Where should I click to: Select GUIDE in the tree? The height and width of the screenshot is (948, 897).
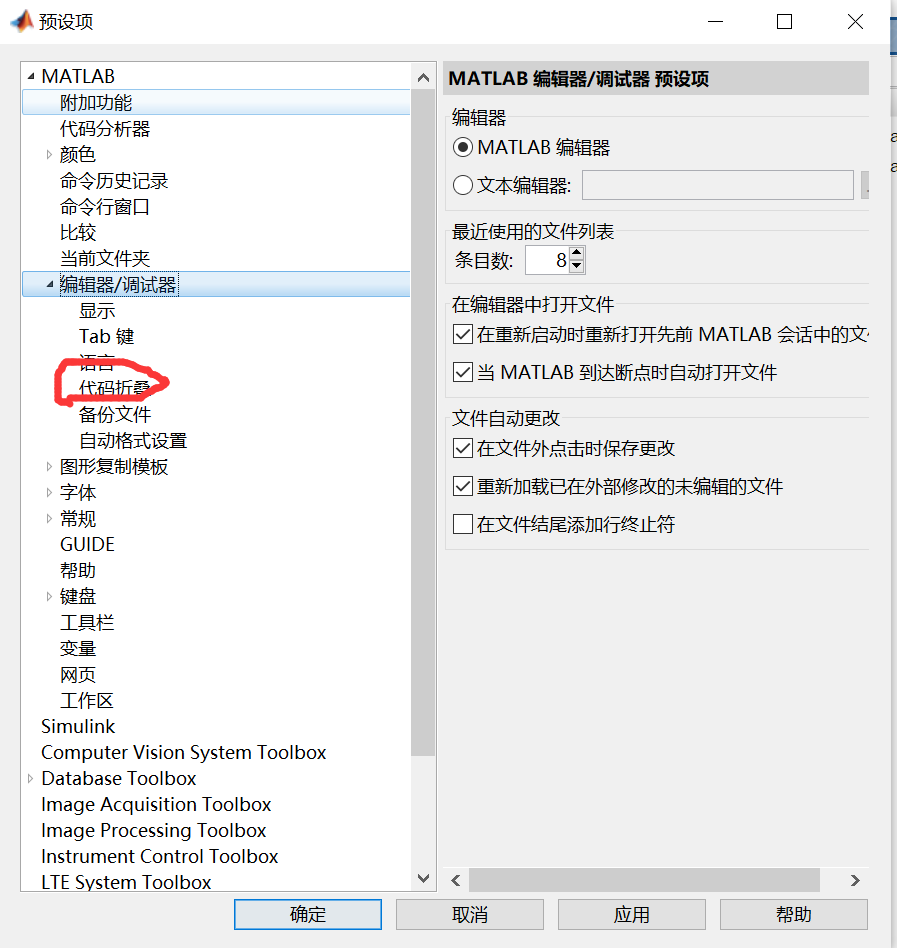87,545
